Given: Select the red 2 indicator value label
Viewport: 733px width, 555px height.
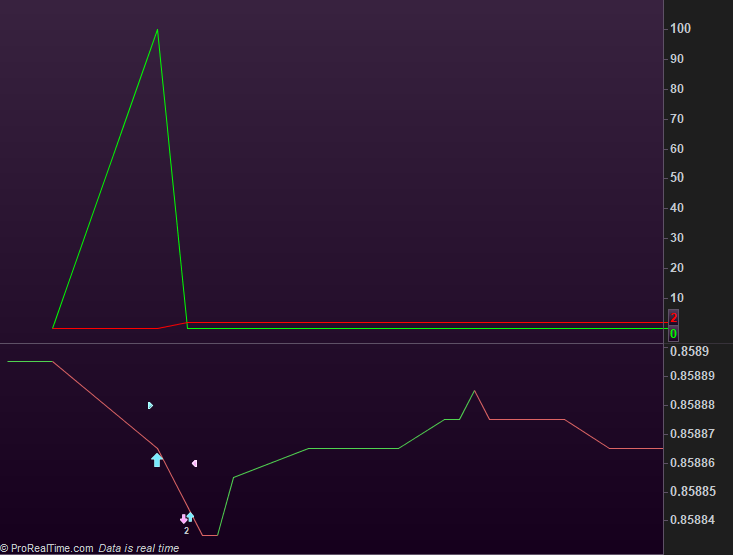Looking at the screenshot, I should coord(673,318).
